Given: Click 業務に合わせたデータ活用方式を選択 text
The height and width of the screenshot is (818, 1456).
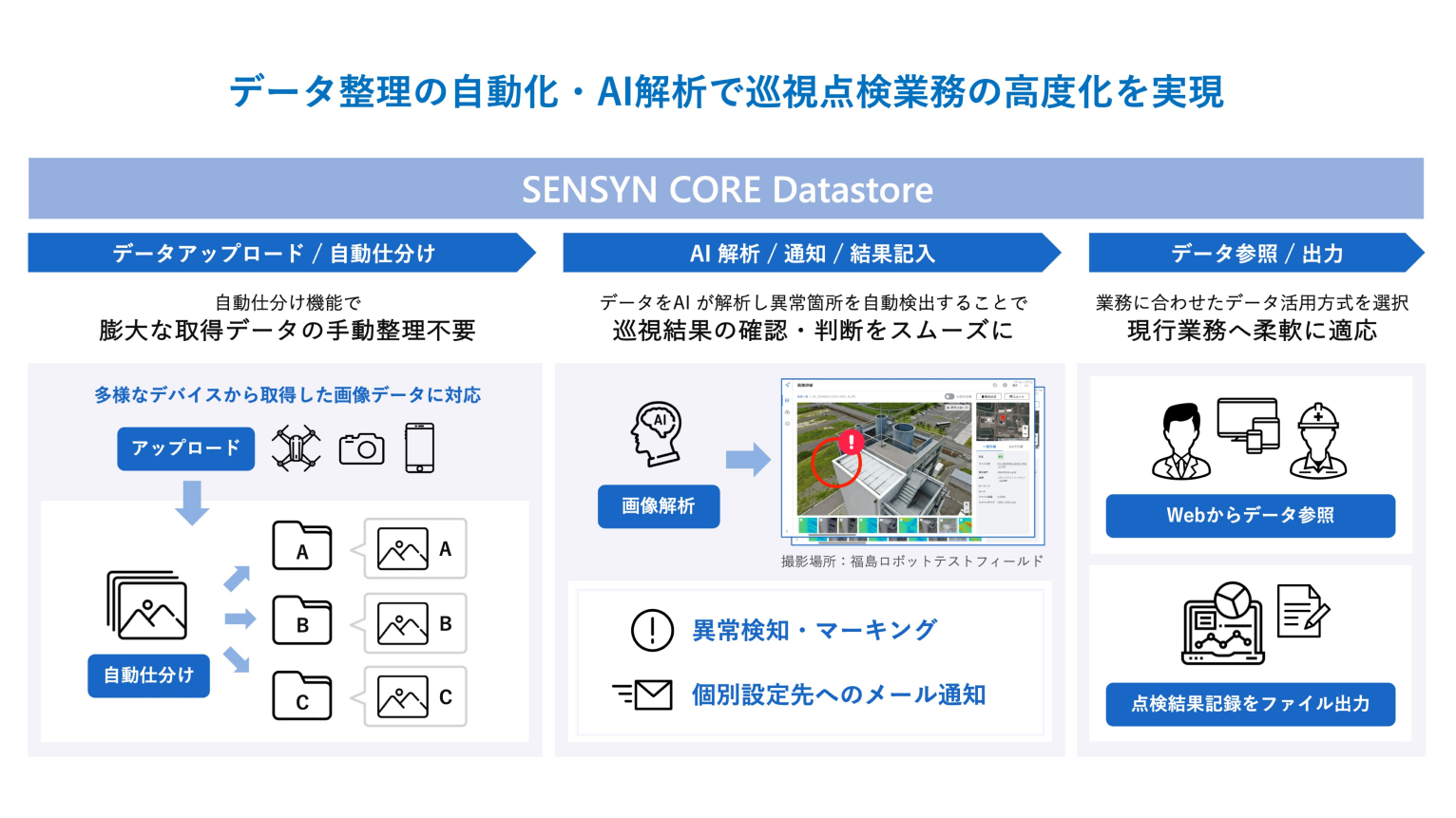Looking at the screenshot, I should 1252,303.
